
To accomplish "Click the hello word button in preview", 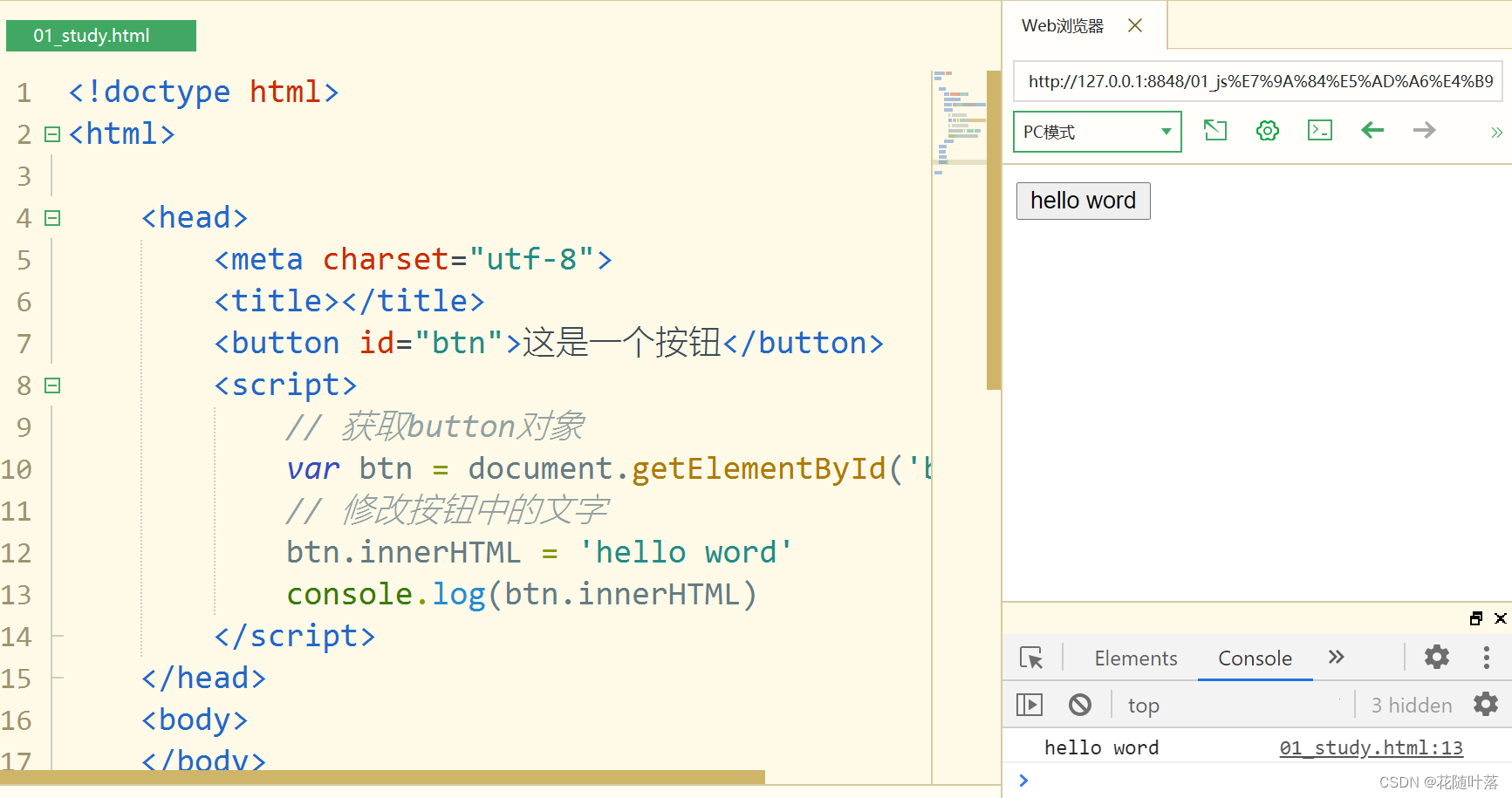I will tap(1083, 201).
